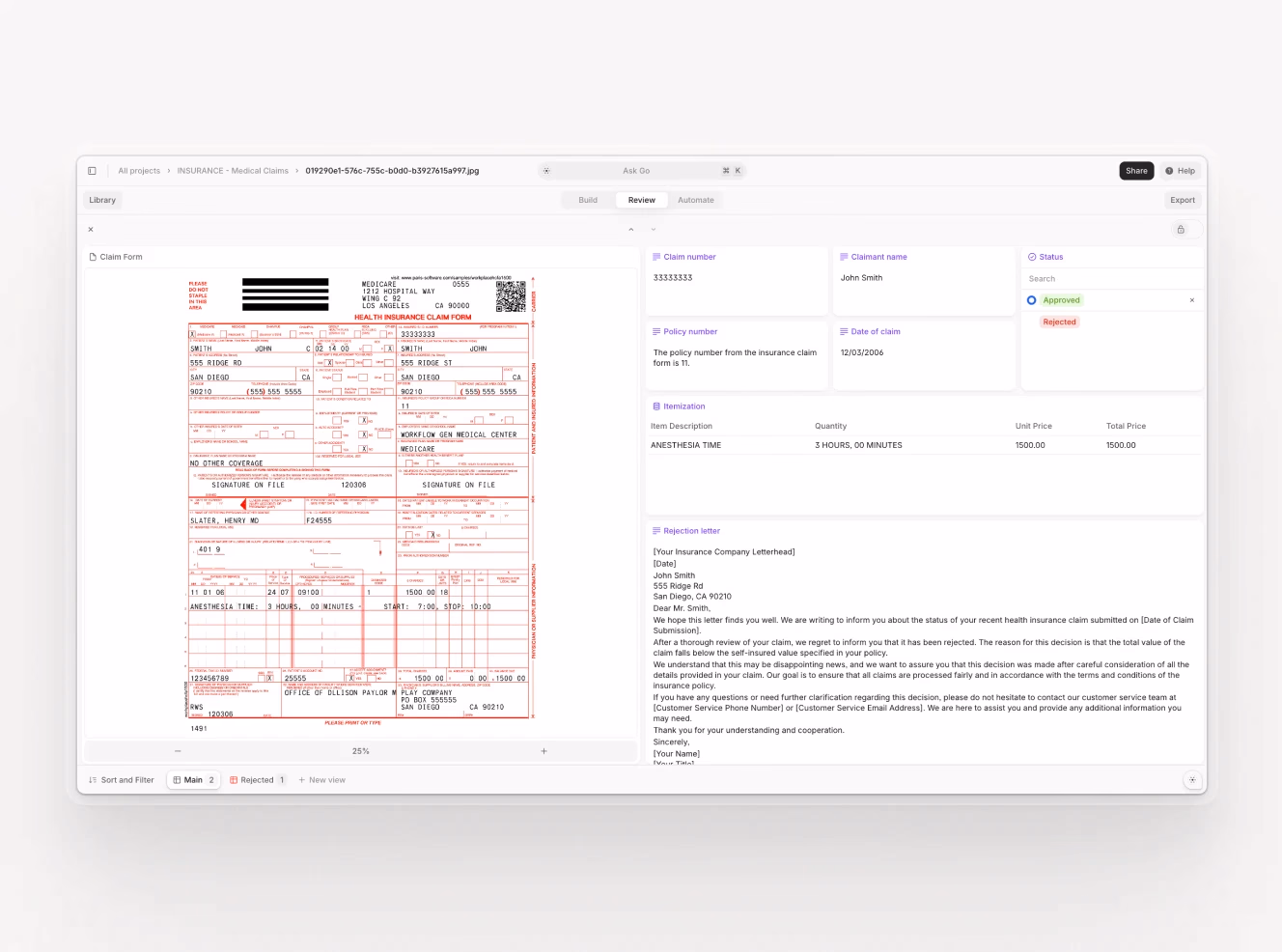Select the 3 HOURS, 00 MINUTES cell
This screenshot has width=1282, height=952.
click(858, 445)
